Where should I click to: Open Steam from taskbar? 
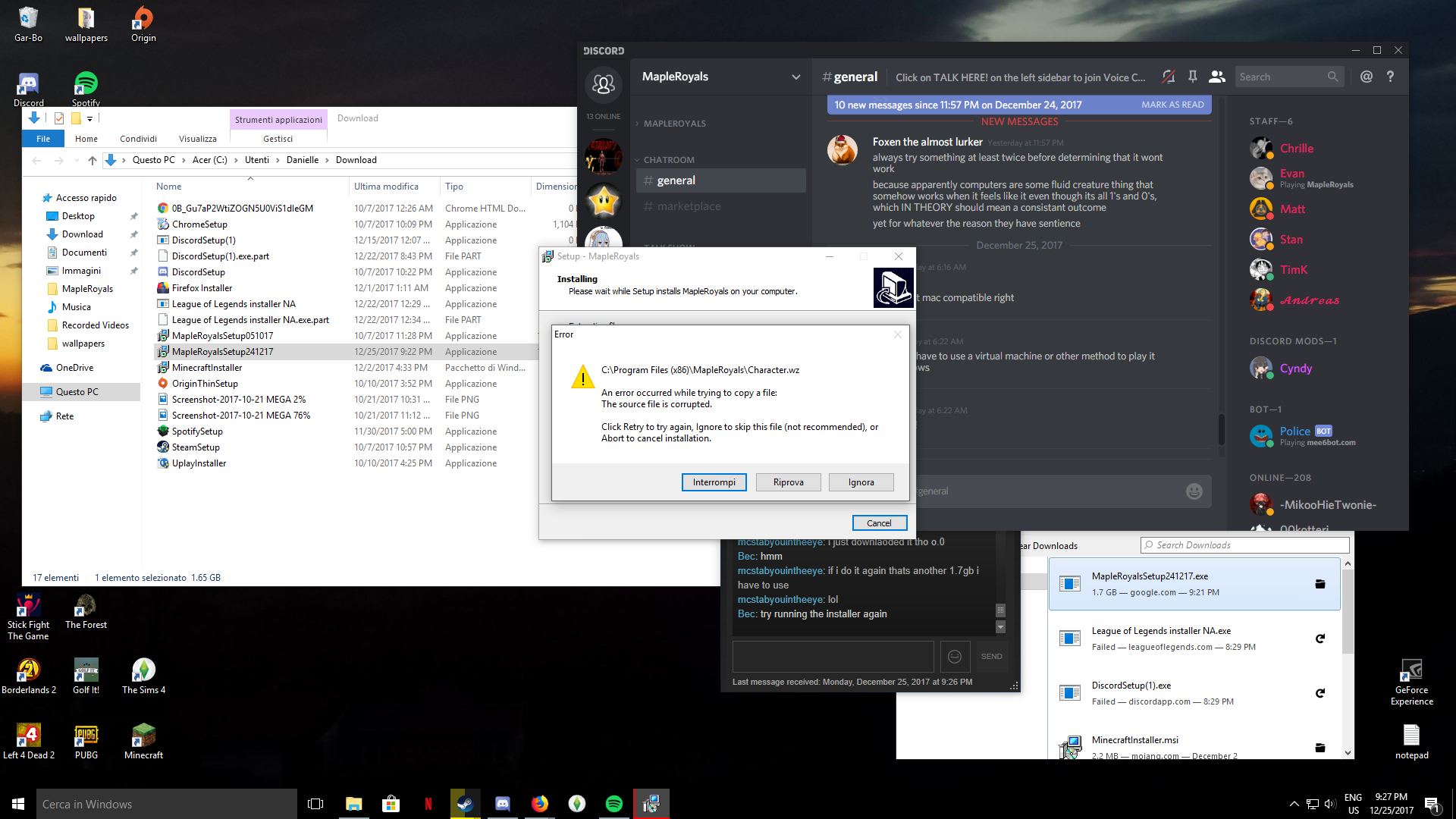[465, 804]
